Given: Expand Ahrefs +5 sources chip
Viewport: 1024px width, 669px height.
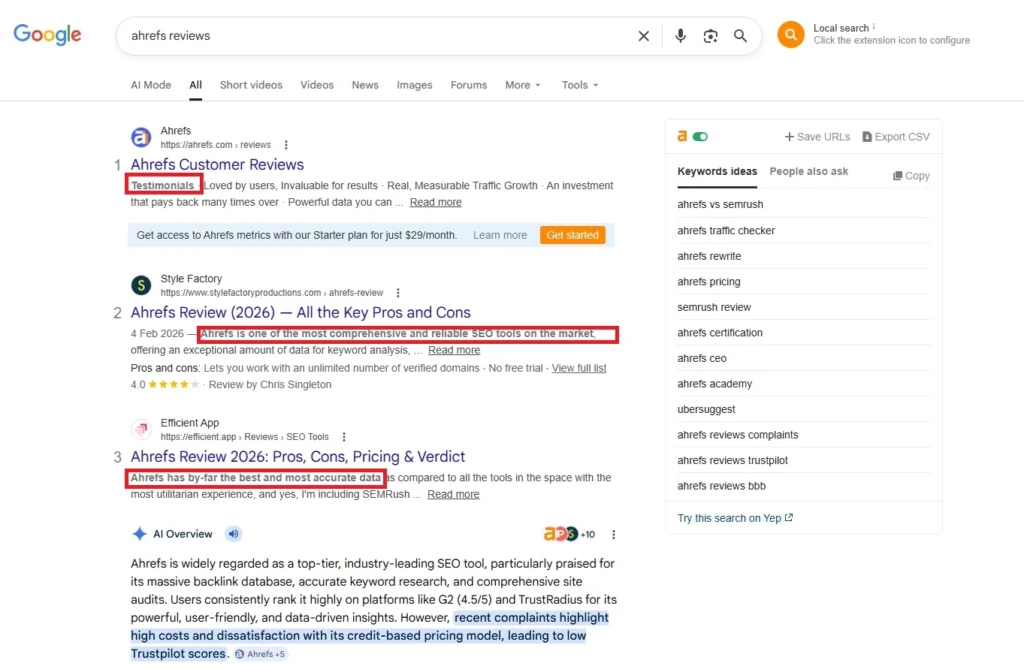Looking at the screenshot, I should pyautogui.click(x=260, y=654).
